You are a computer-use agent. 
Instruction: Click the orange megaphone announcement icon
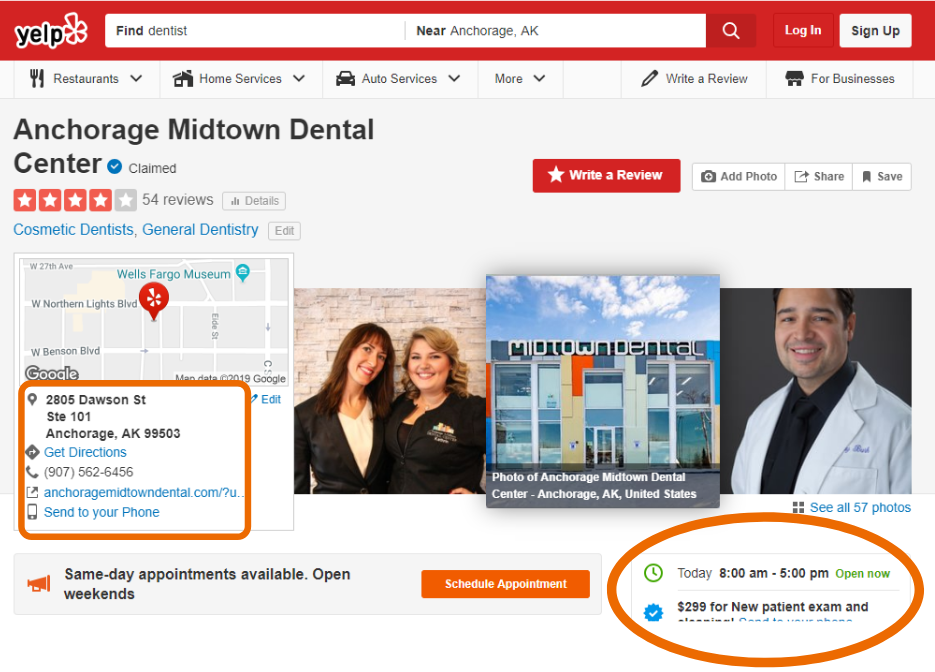pyautogui.click(x=39, y=584)
